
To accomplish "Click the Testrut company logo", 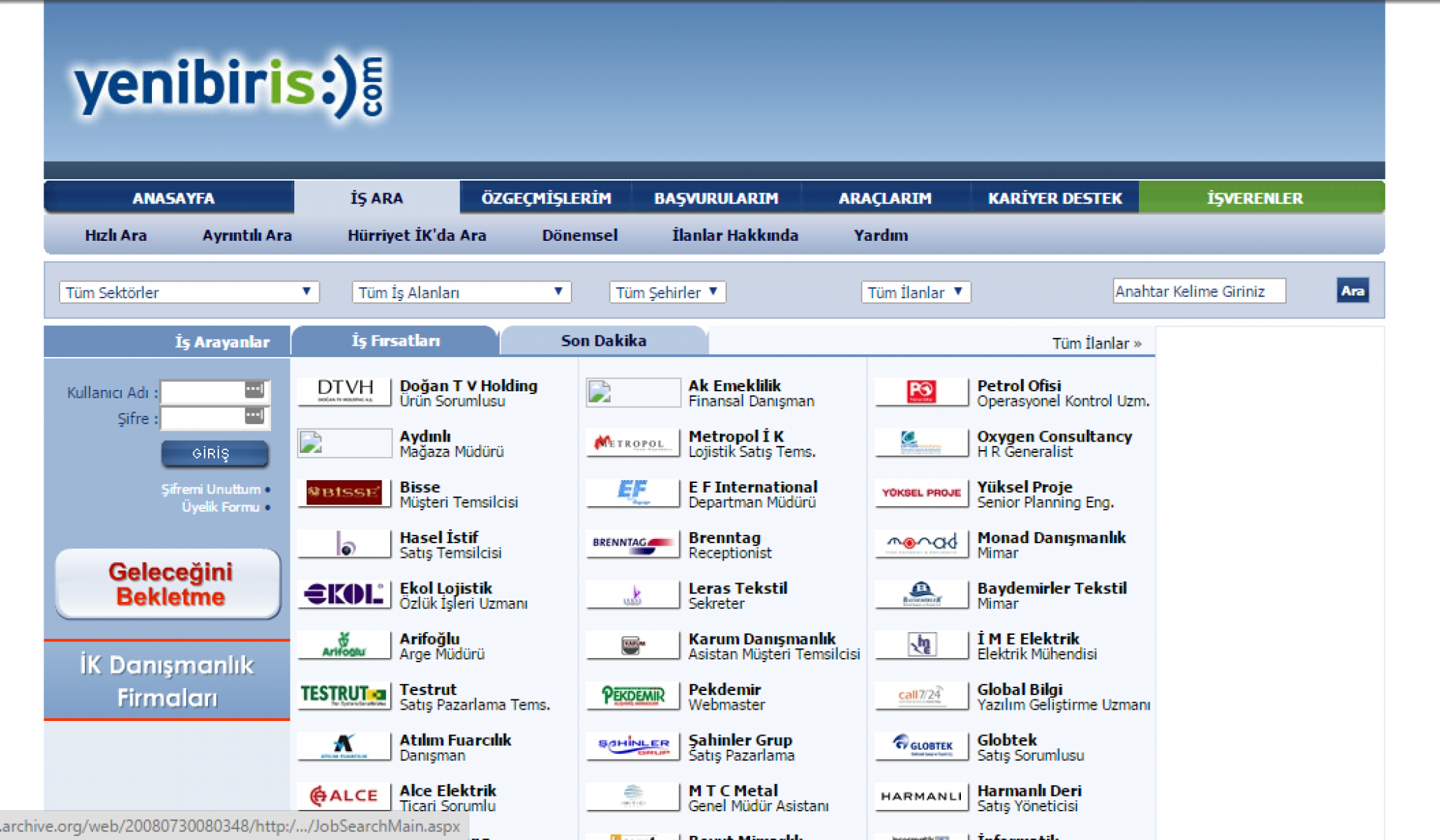I will pyautogui.click(x=344, y=695).
